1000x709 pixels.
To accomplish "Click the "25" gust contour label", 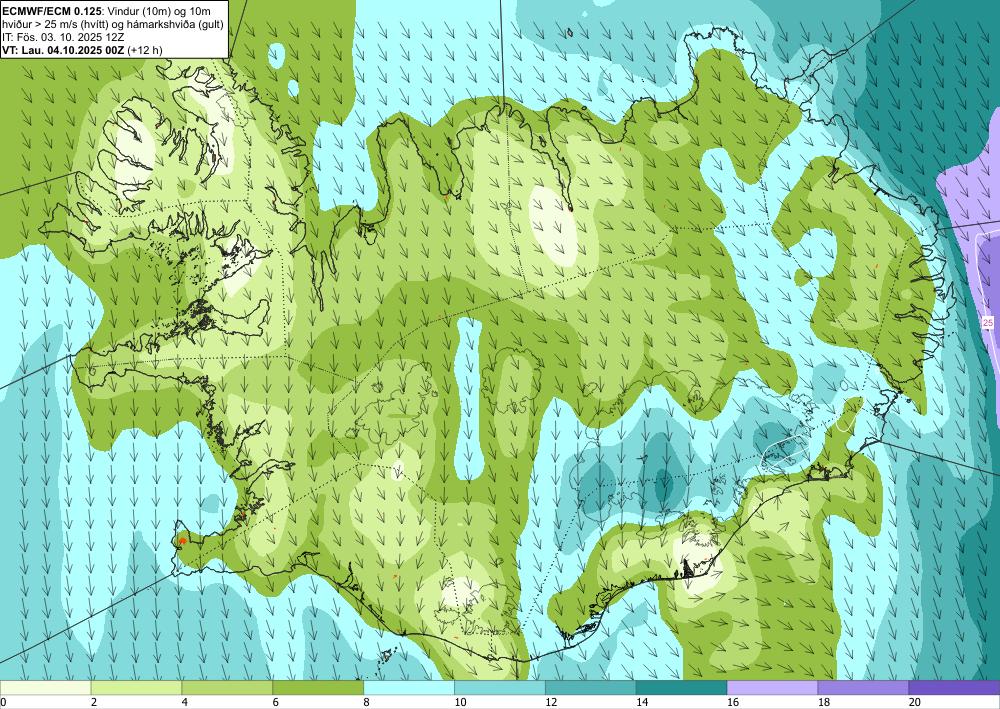I will pyautogui.click(x=988, y=323).
